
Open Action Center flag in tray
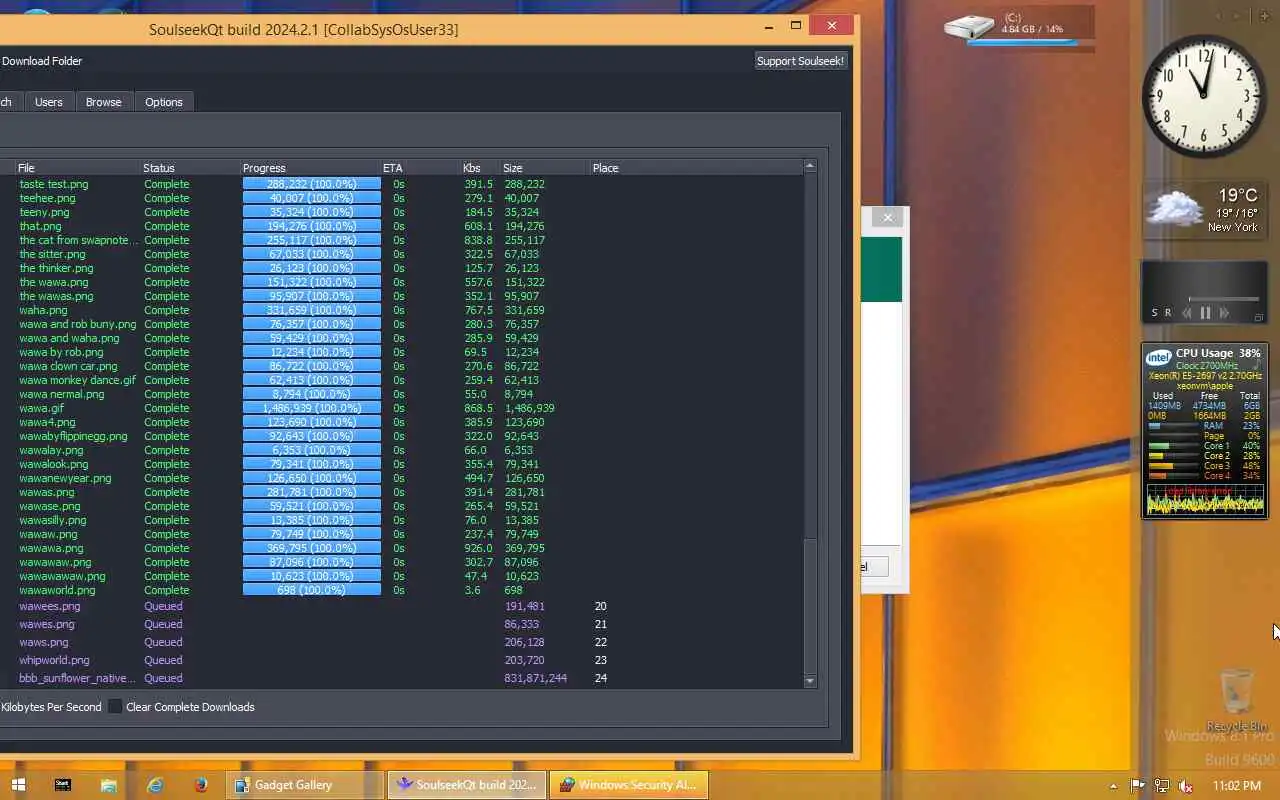point(1137,786)
